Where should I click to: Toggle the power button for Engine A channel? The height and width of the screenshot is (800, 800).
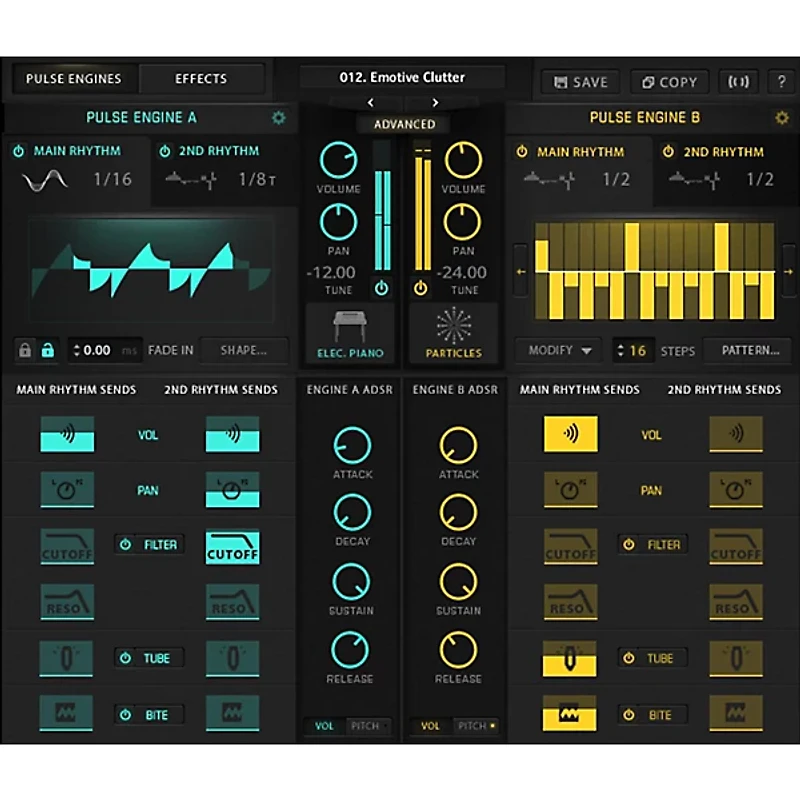tap(381, 289)
